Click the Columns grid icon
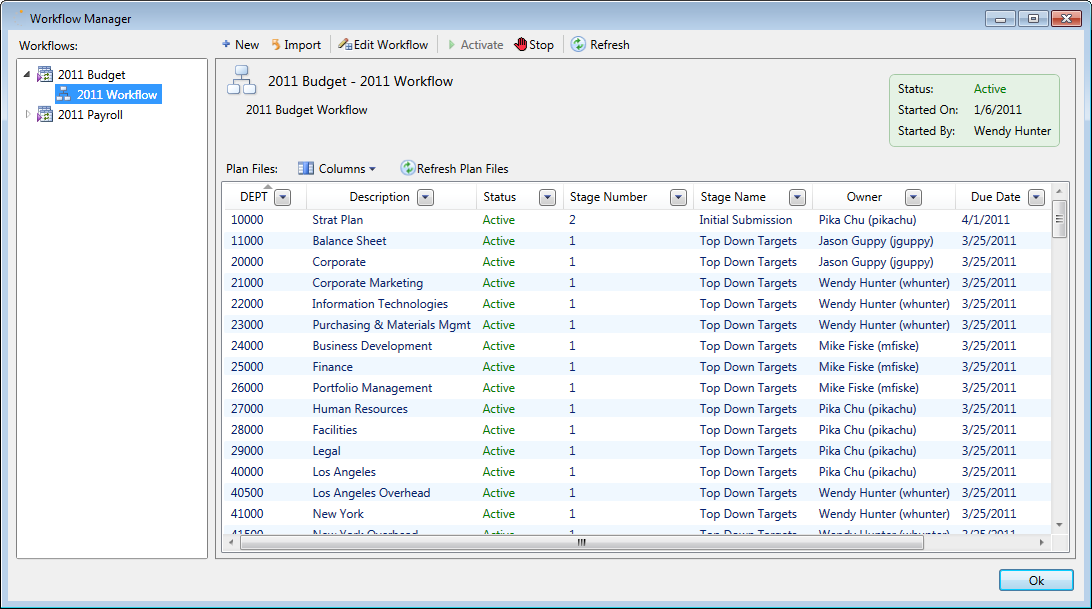The height and width of the screenshot is (609, 1092). (x=306, y=169)
